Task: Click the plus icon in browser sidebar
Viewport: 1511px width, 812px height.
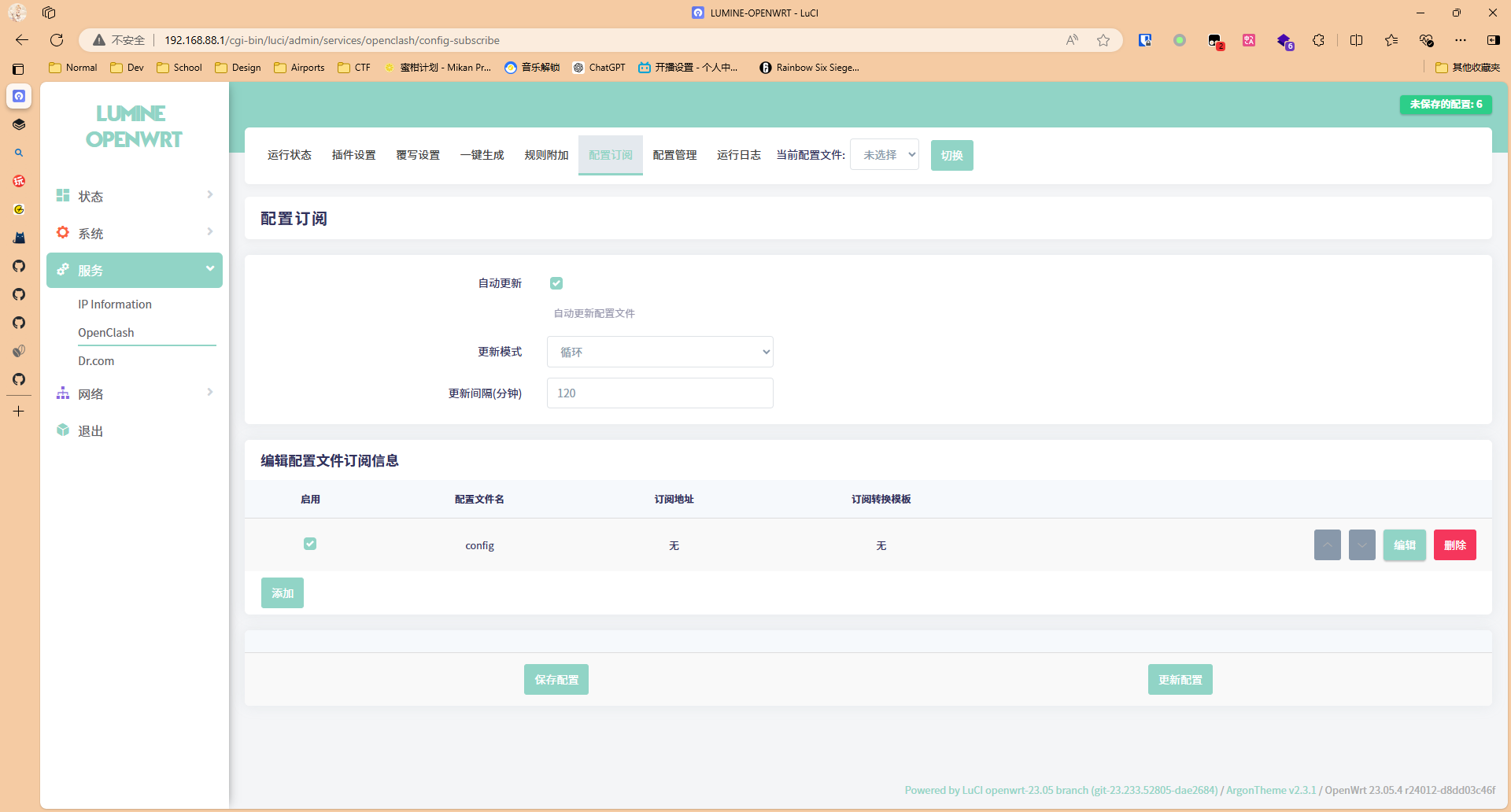Action: [x=19, y=412]
